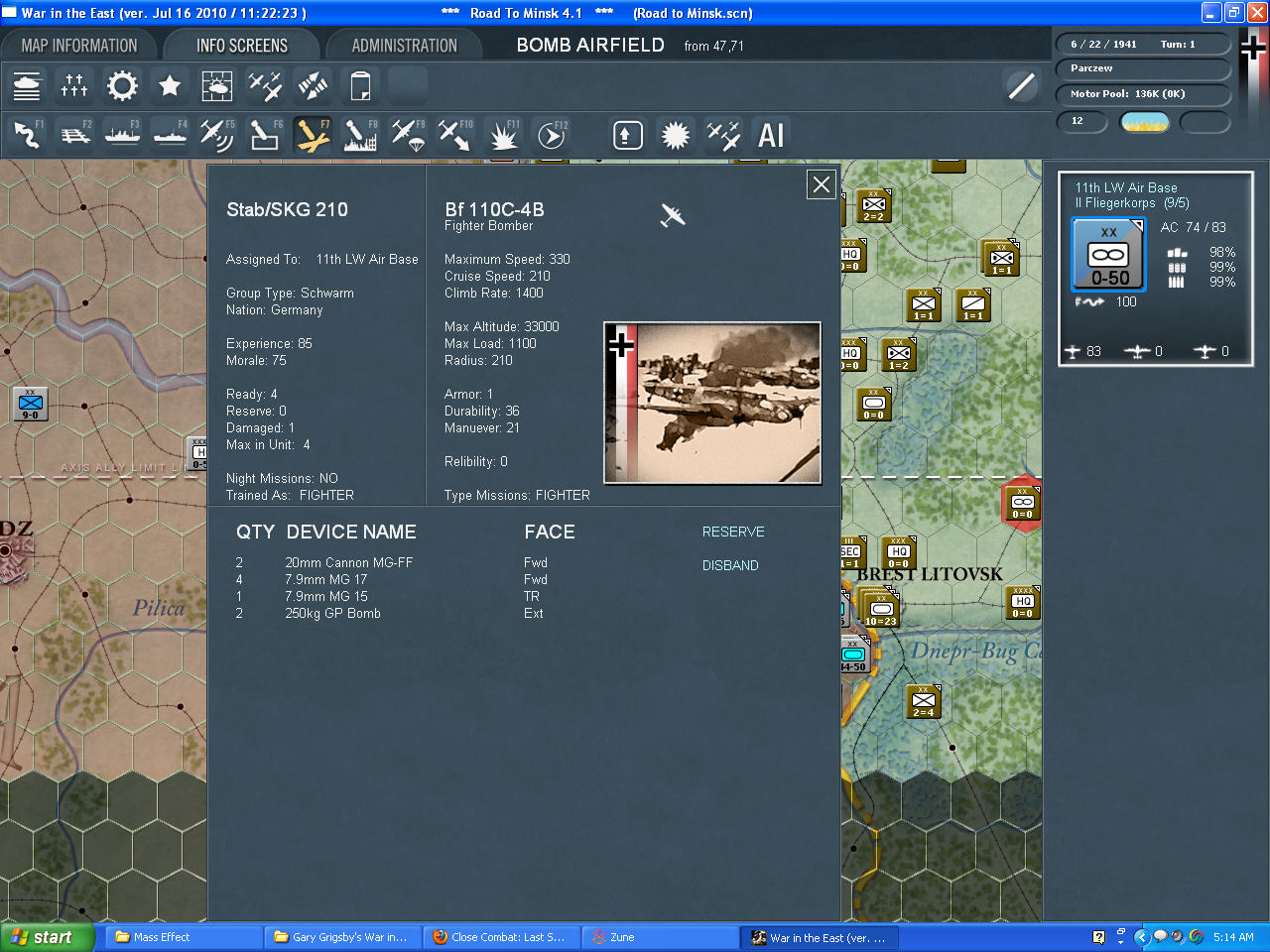1270x952 pixels.
Task: Click the Parczew location field
Action: pos(1143,68)
